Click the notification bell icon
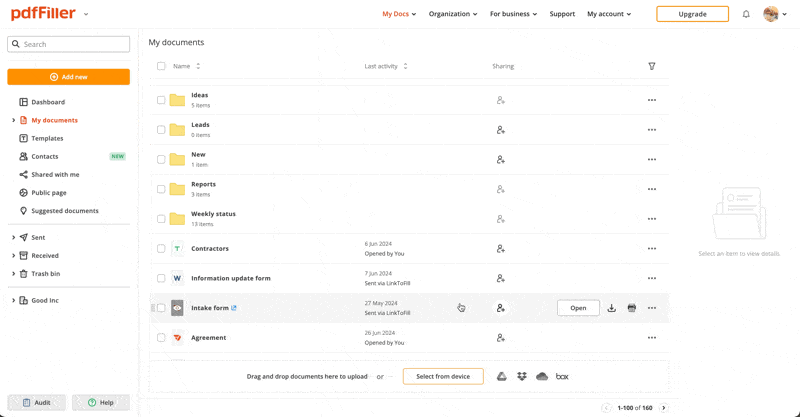The image size is (800, 417). (x=746, y=14)
